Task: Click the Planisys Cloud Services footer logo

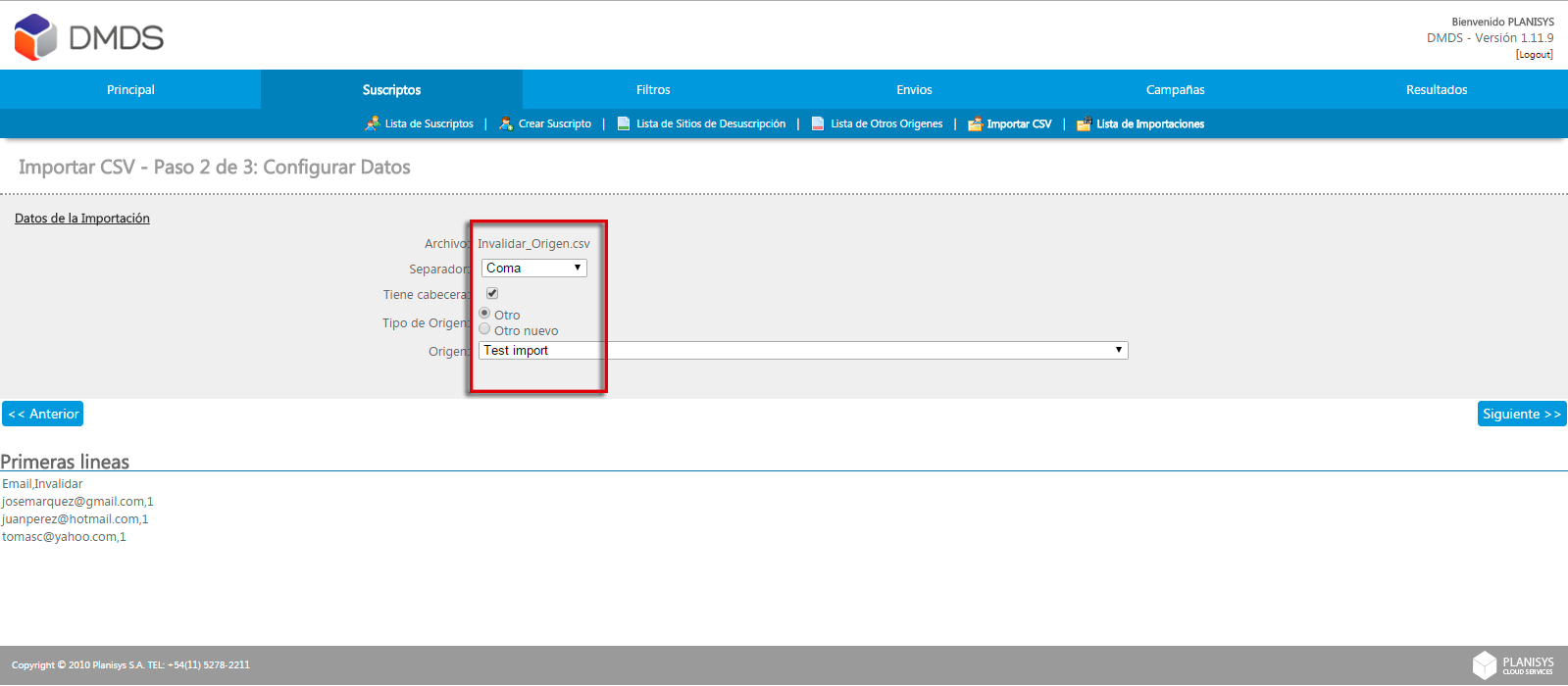Action: 1513,665
